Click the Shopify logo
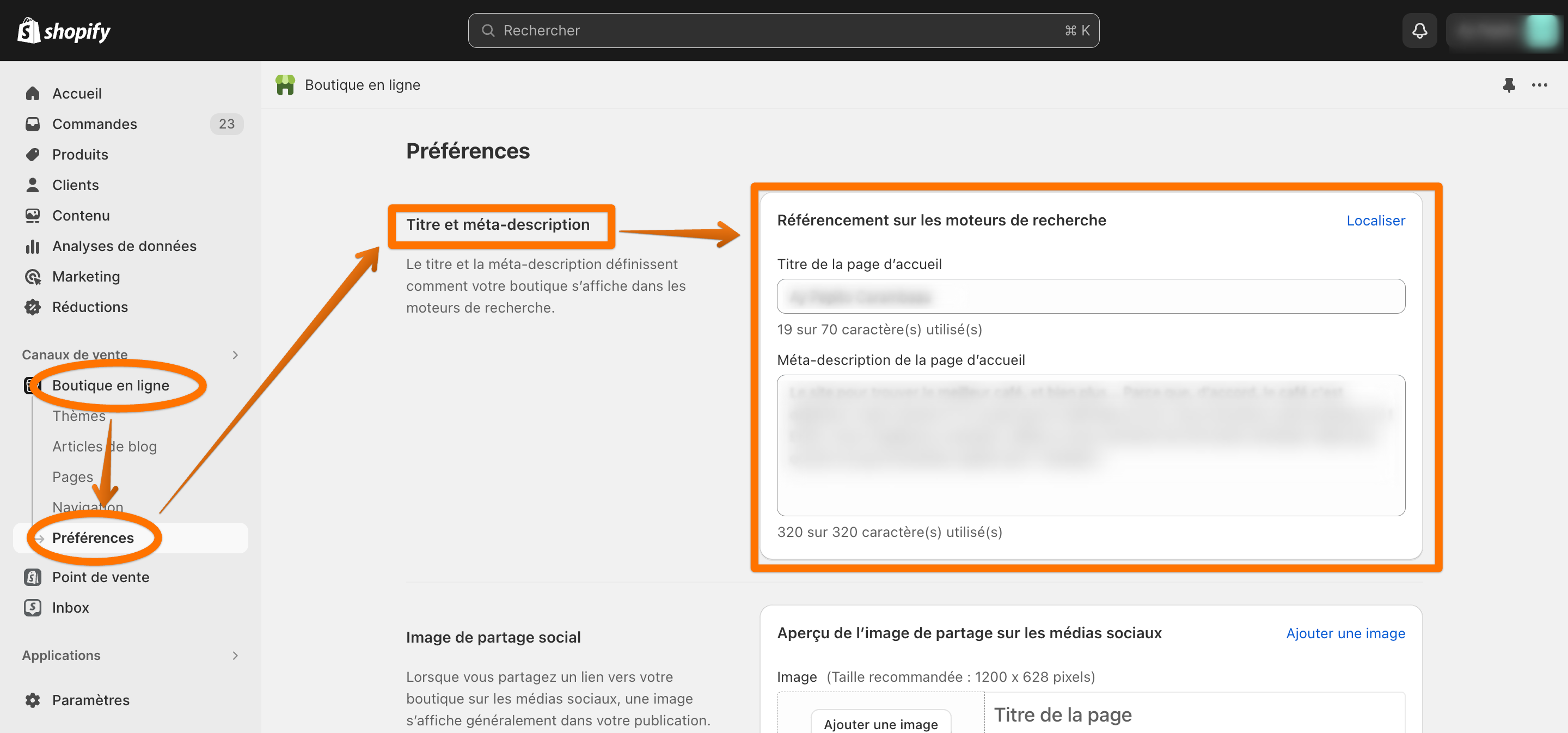Screen dimensions: 1568x733 64,30
